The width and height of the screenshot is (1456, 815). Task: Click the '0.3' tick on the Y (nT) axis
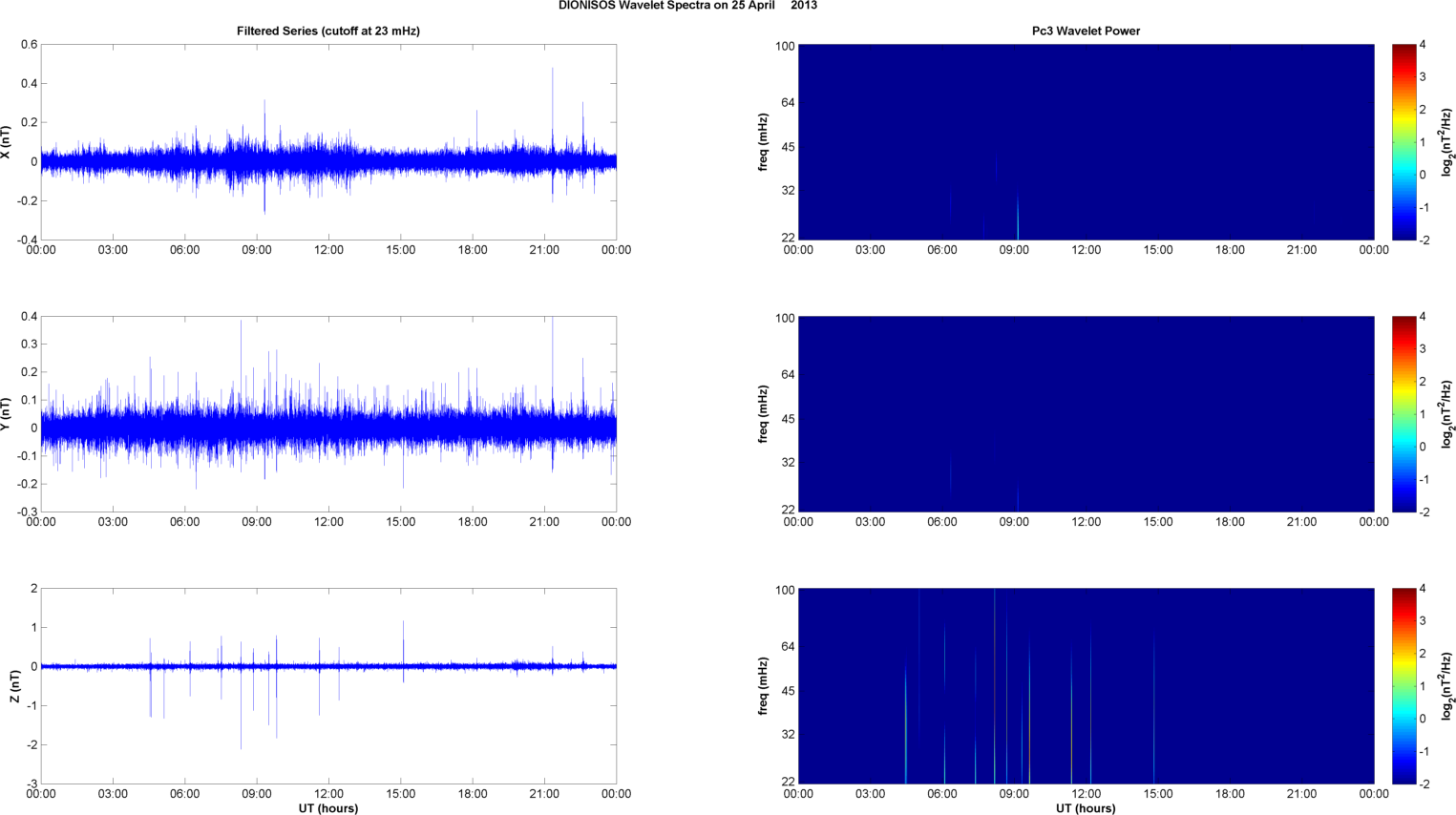tap(30, 345)
